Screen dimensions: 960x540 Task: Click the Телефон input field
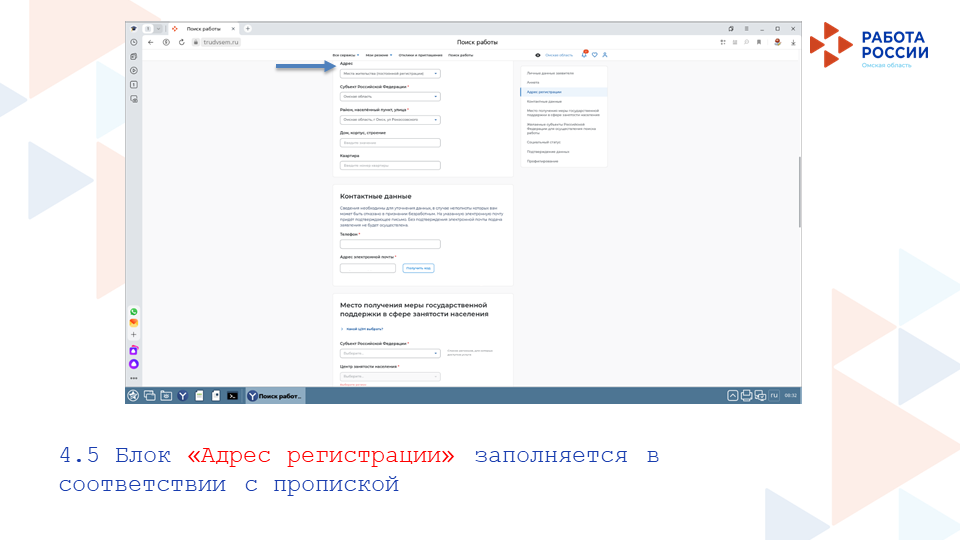390,244
